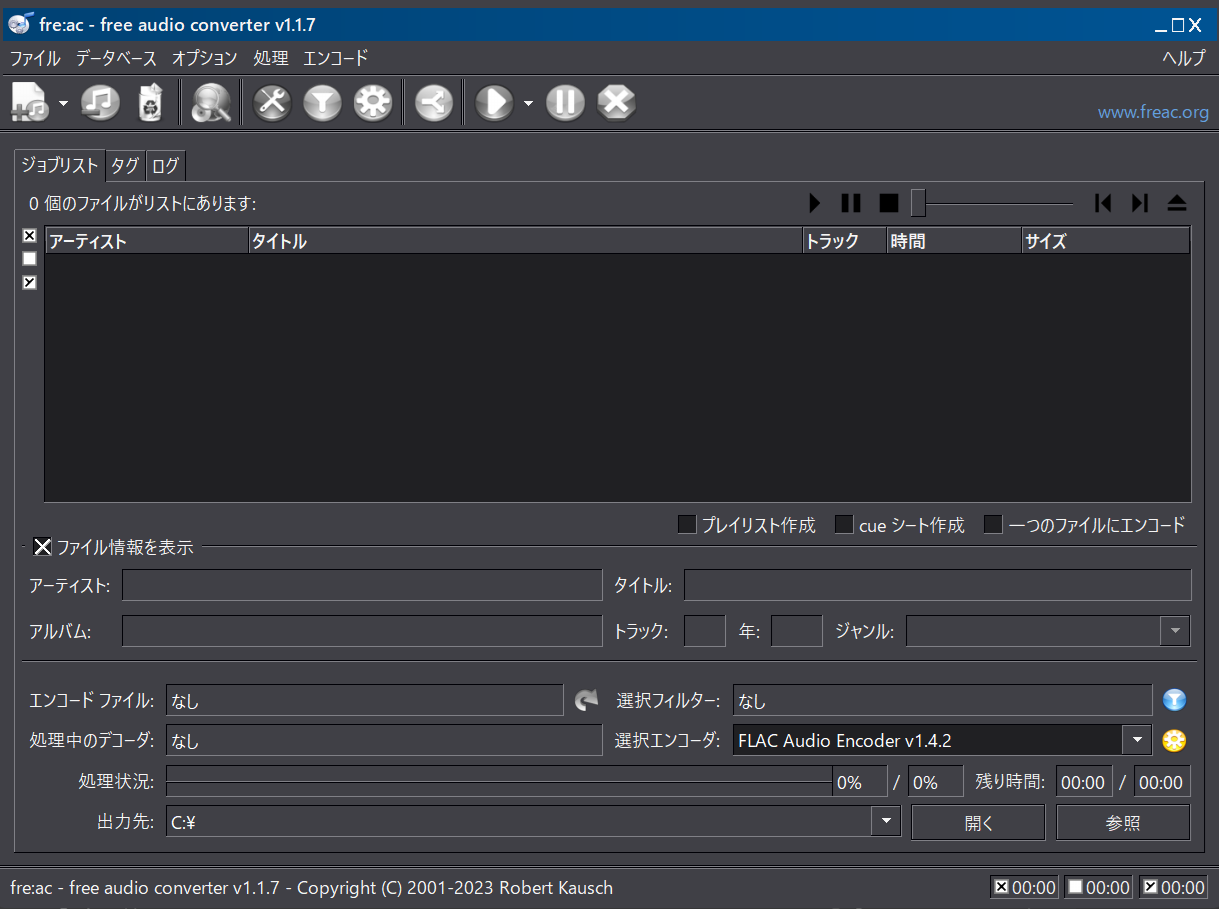The image size is (1219, 909).
Task: Click the start encoding play icon
Action: click(494, 103)
